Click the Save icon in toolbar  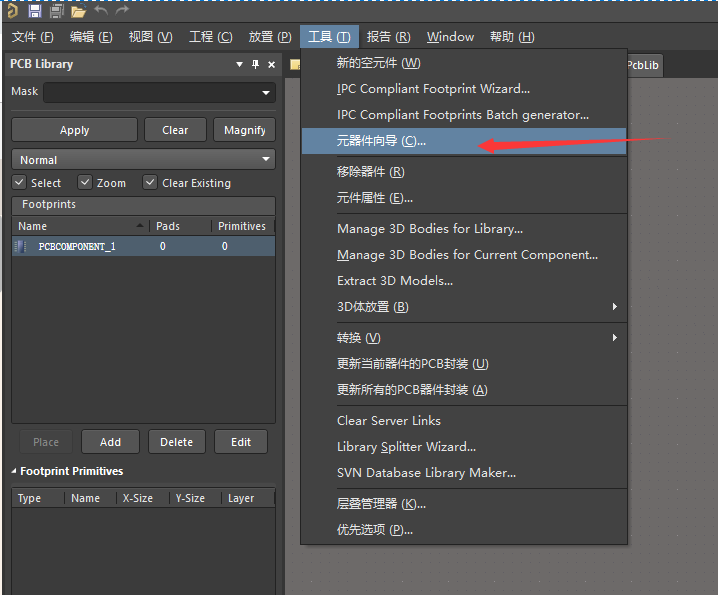click(x=35, y=11)
